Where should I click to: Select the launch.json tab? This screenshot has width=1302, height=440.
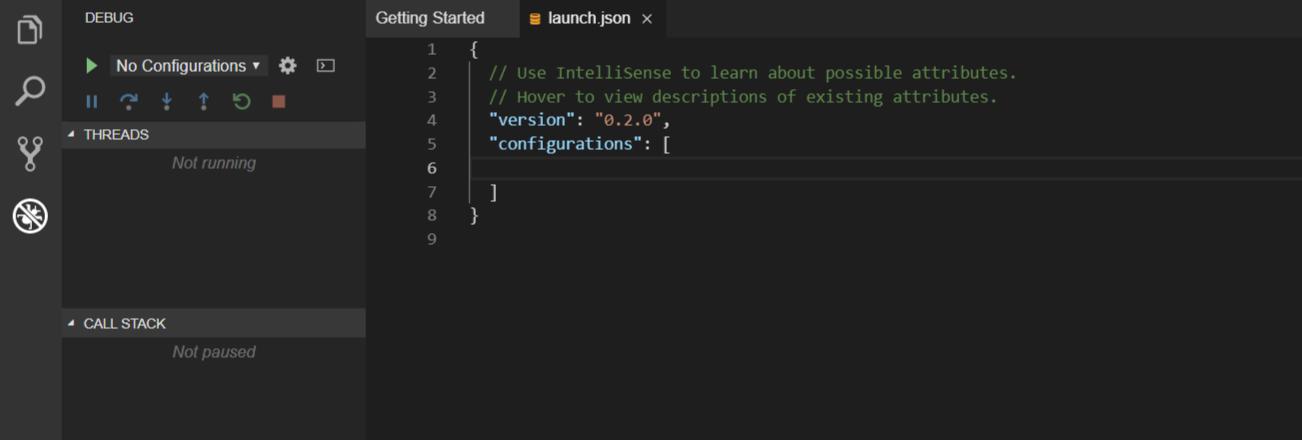(x=588, y=18)
